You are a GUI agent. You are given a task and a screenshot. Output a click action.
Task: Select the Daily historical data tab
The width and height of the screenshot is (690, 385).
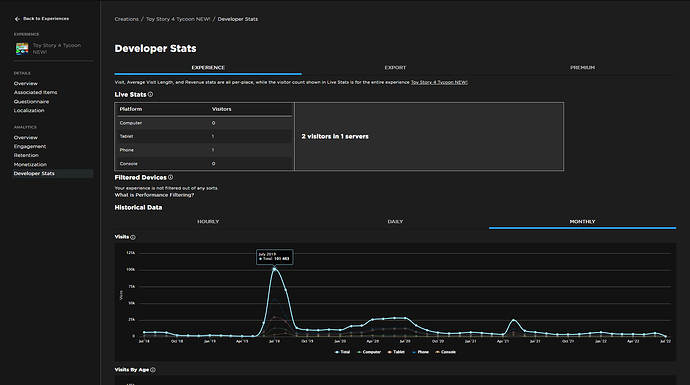click(395, 221)
